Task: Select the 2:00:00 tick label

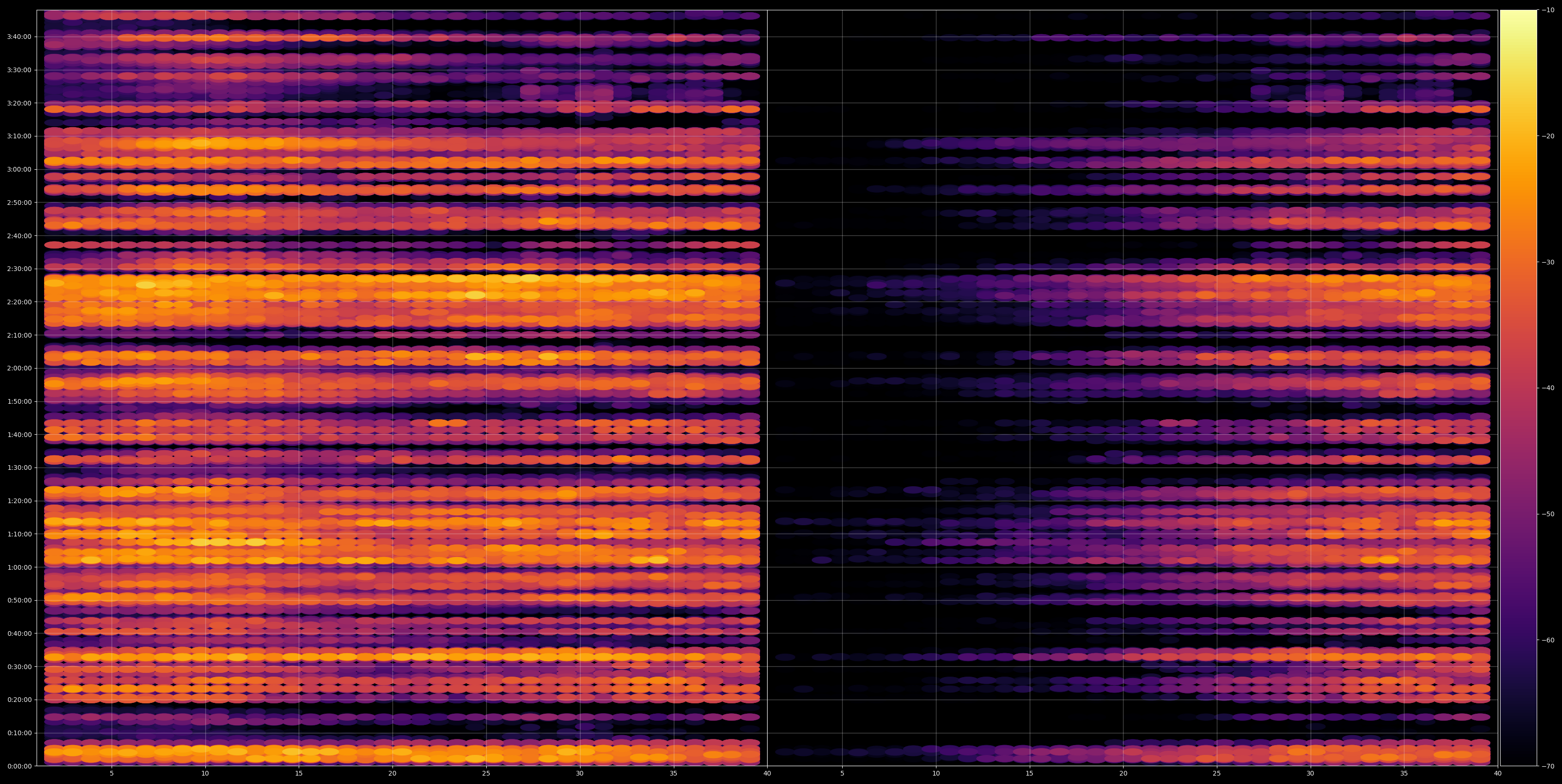Action: pos(19,368)
